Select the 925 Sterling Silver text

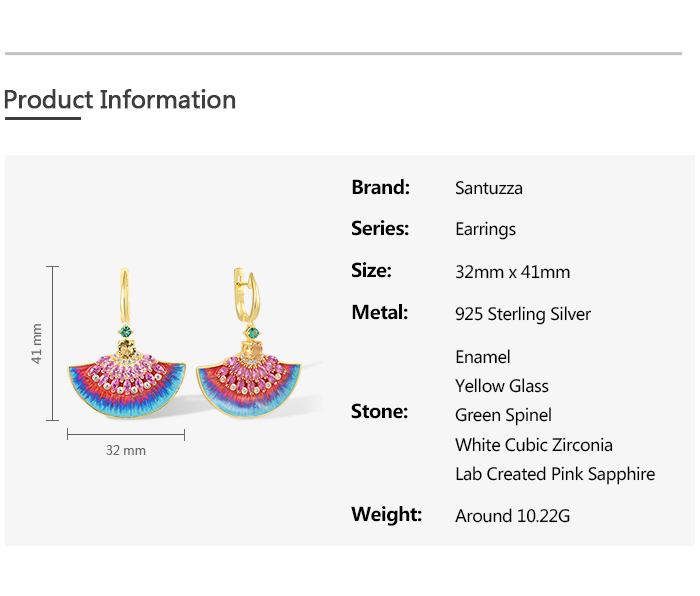click(522, 314)
